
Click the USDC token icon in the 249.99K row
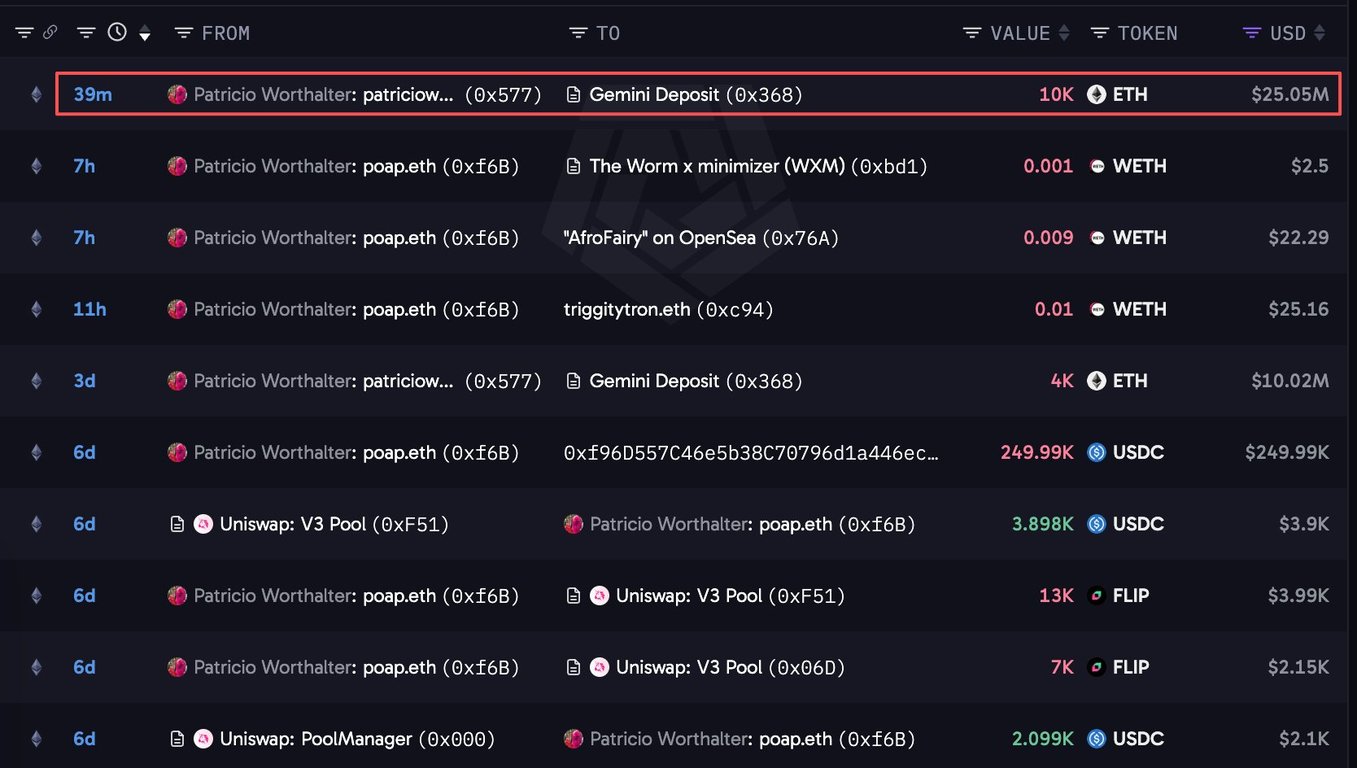pos(1097,452)
